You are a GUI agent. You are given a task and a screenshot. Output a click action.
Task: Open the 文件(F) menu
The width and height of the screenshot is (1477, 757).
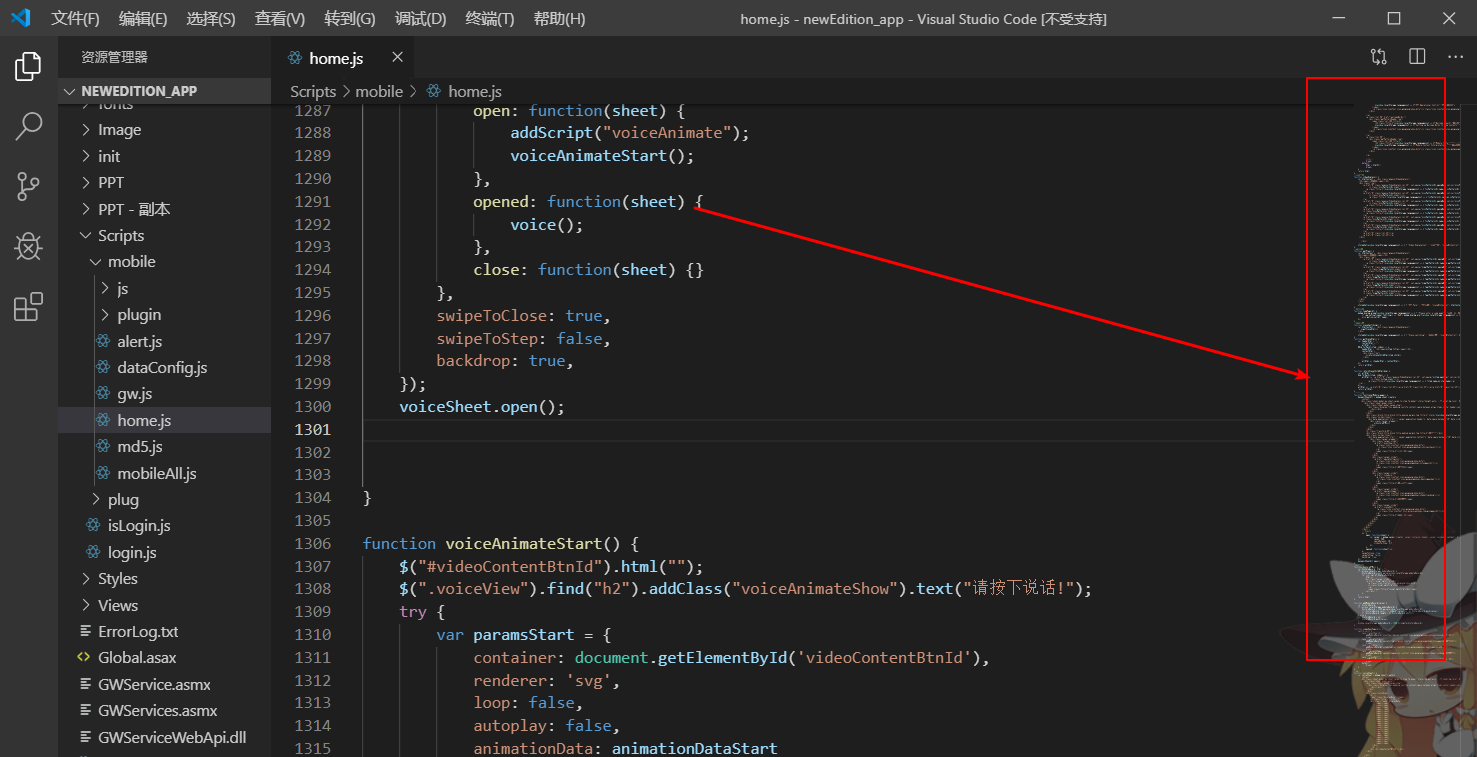(x=76, y=19)
